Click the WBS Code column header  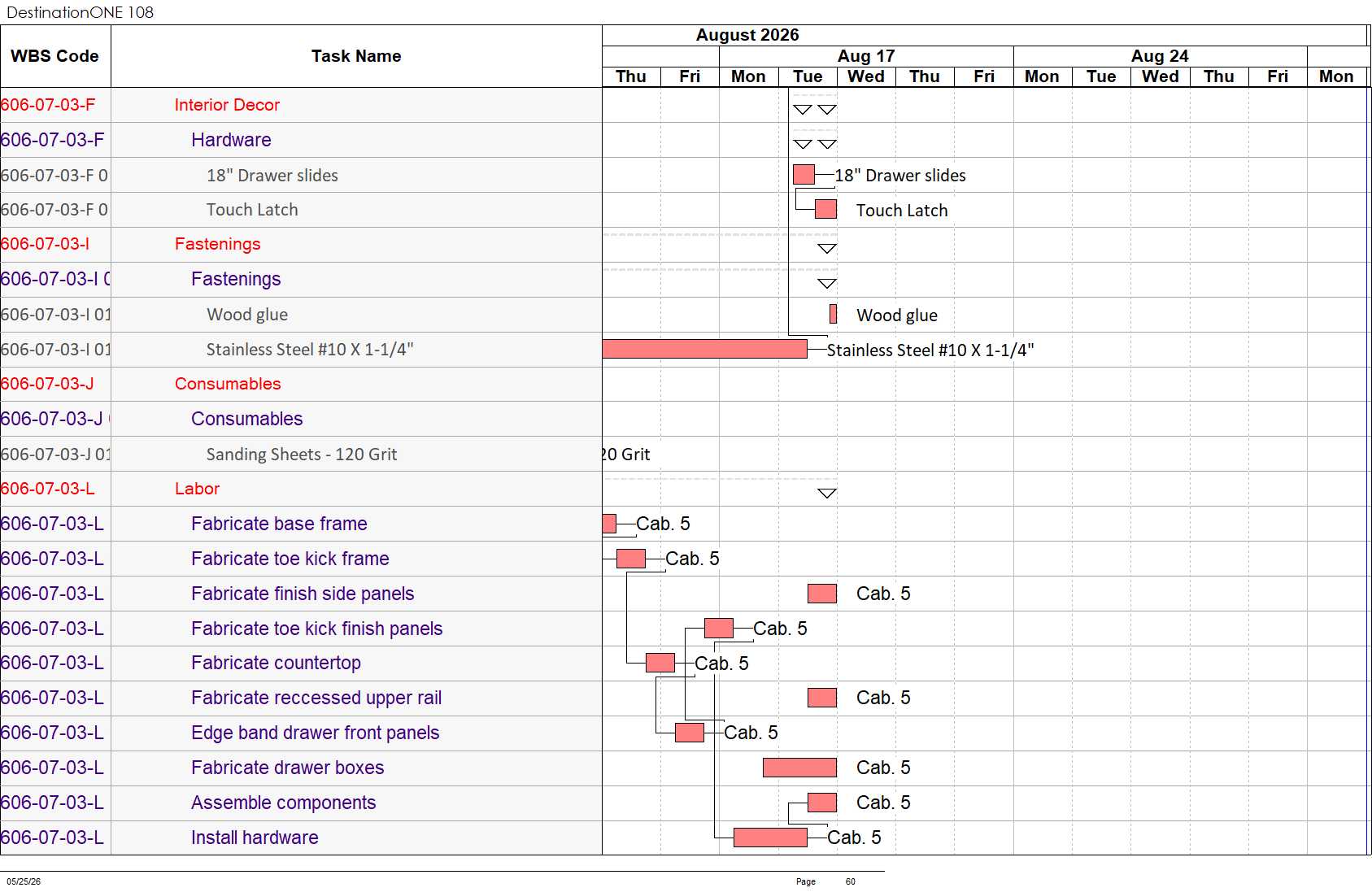click(x=54, y=56)
